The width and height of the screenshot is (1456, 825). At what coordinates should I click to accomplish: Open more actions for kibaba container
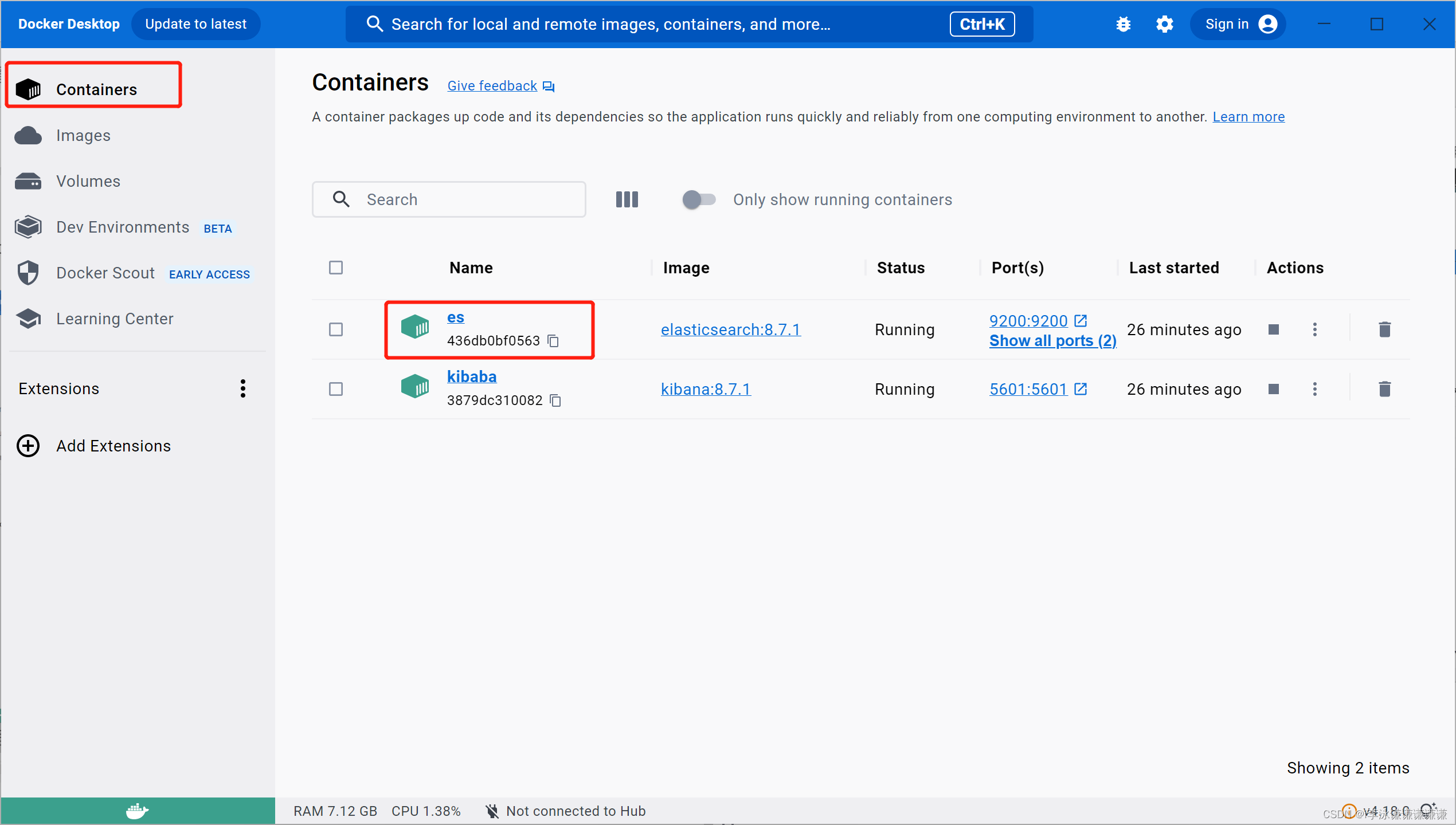coord(1315,389)
